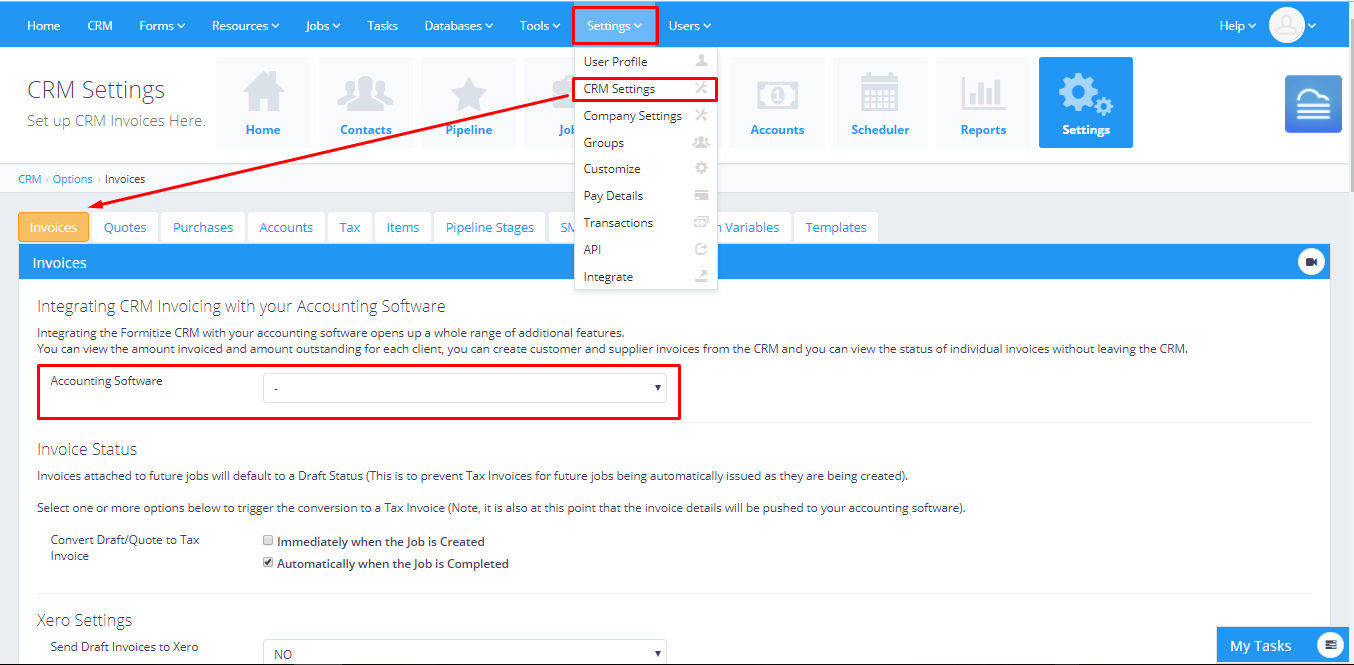Select CRM Settings from the Settings menu
The width and height of the screenshot is (1354, 665).
tap(619, 89)
